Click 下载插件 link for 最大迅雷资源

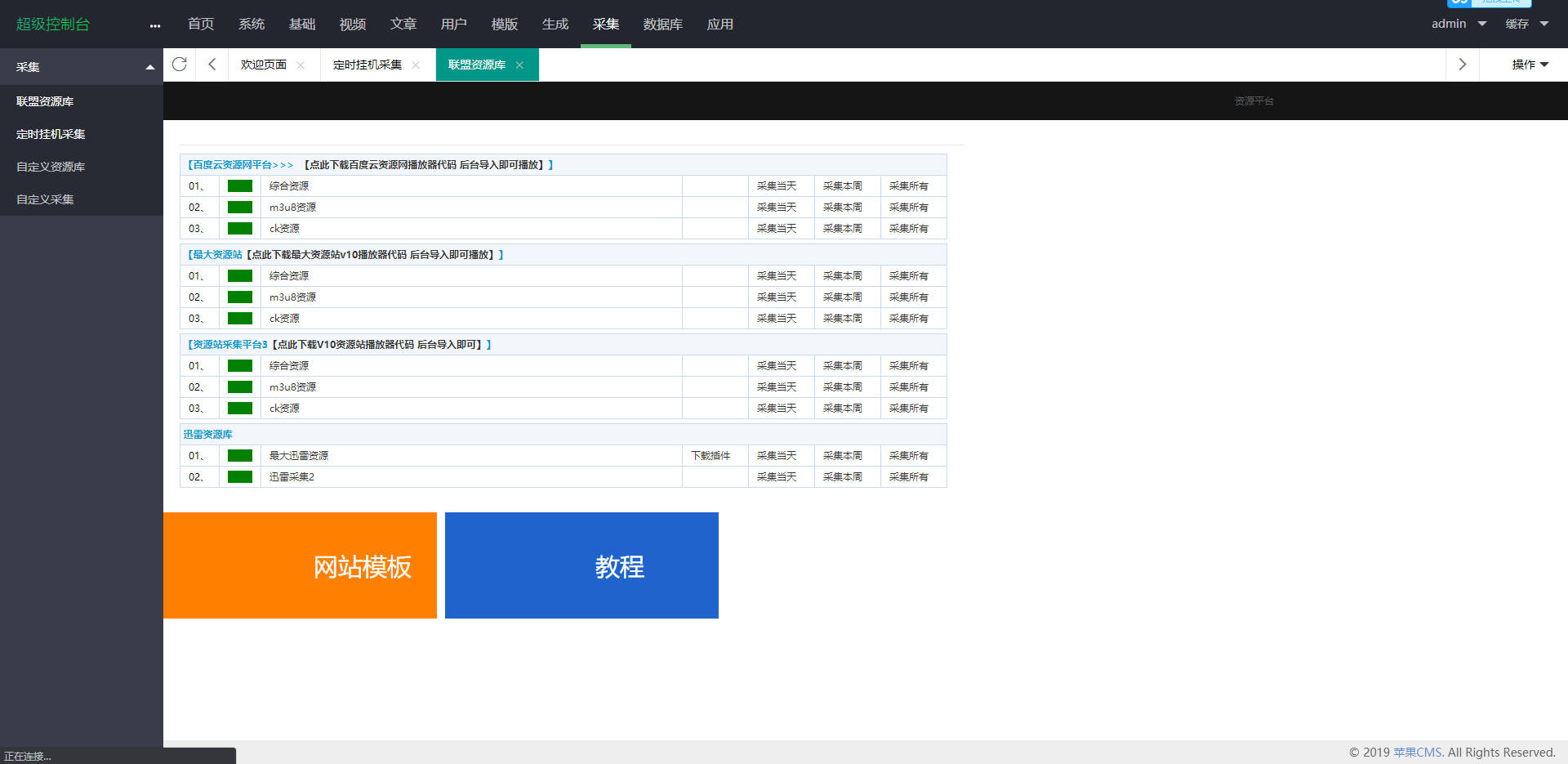tap(710, 455)
